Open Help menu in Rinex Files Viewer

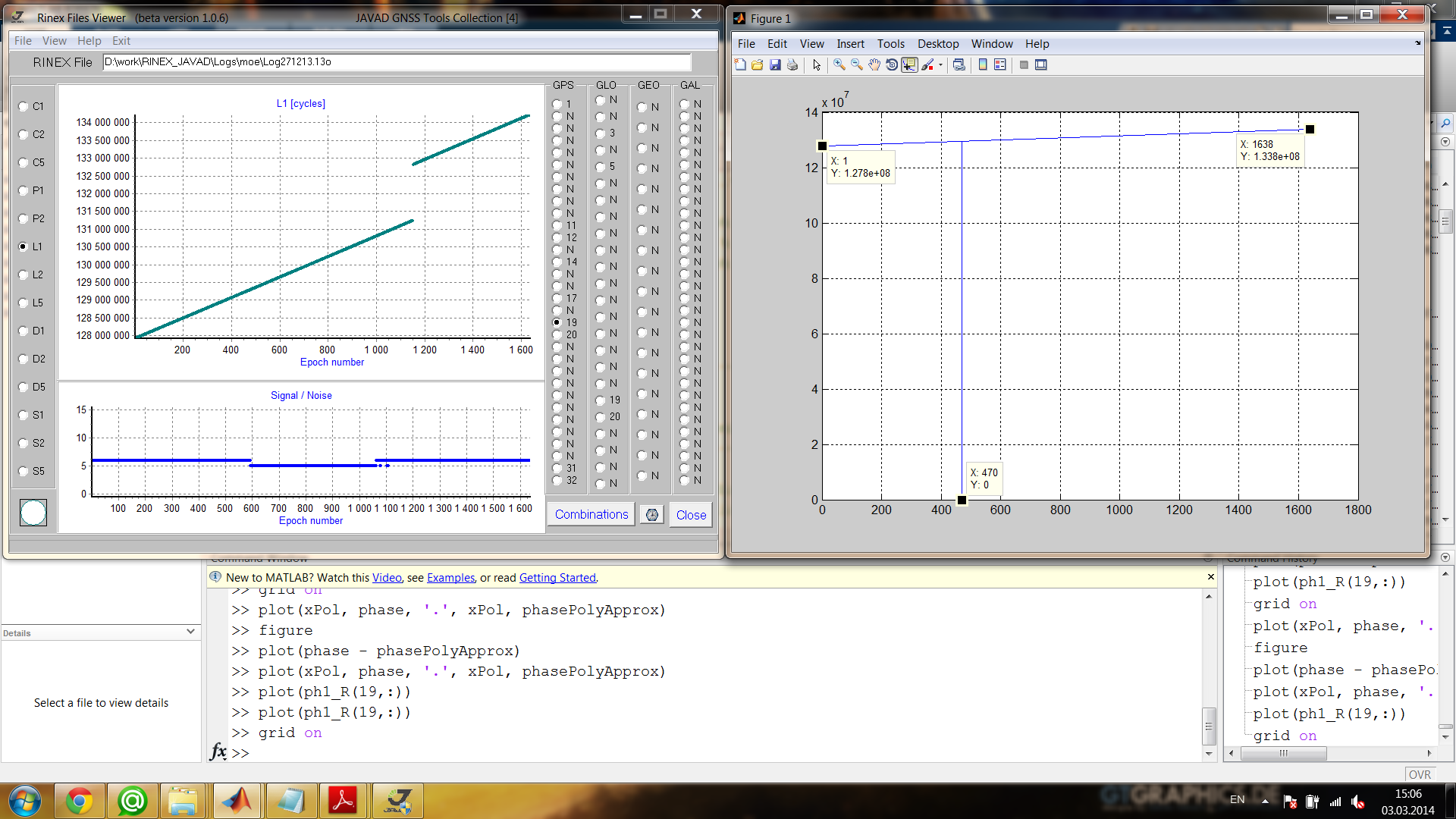pyautogui.click(x=89, y=41)
